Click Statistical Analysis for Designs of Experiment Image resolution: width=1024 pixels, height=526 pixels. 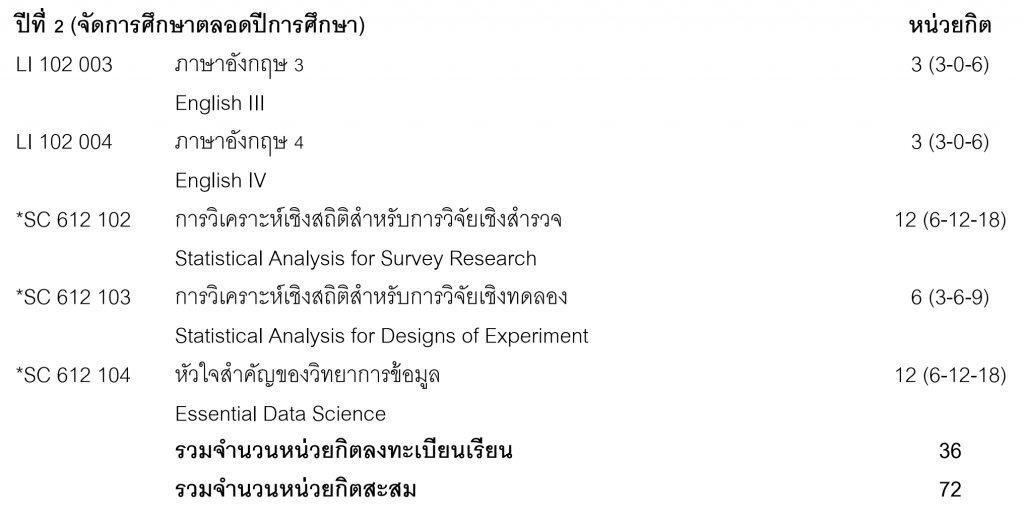click(x=381, y=336)
